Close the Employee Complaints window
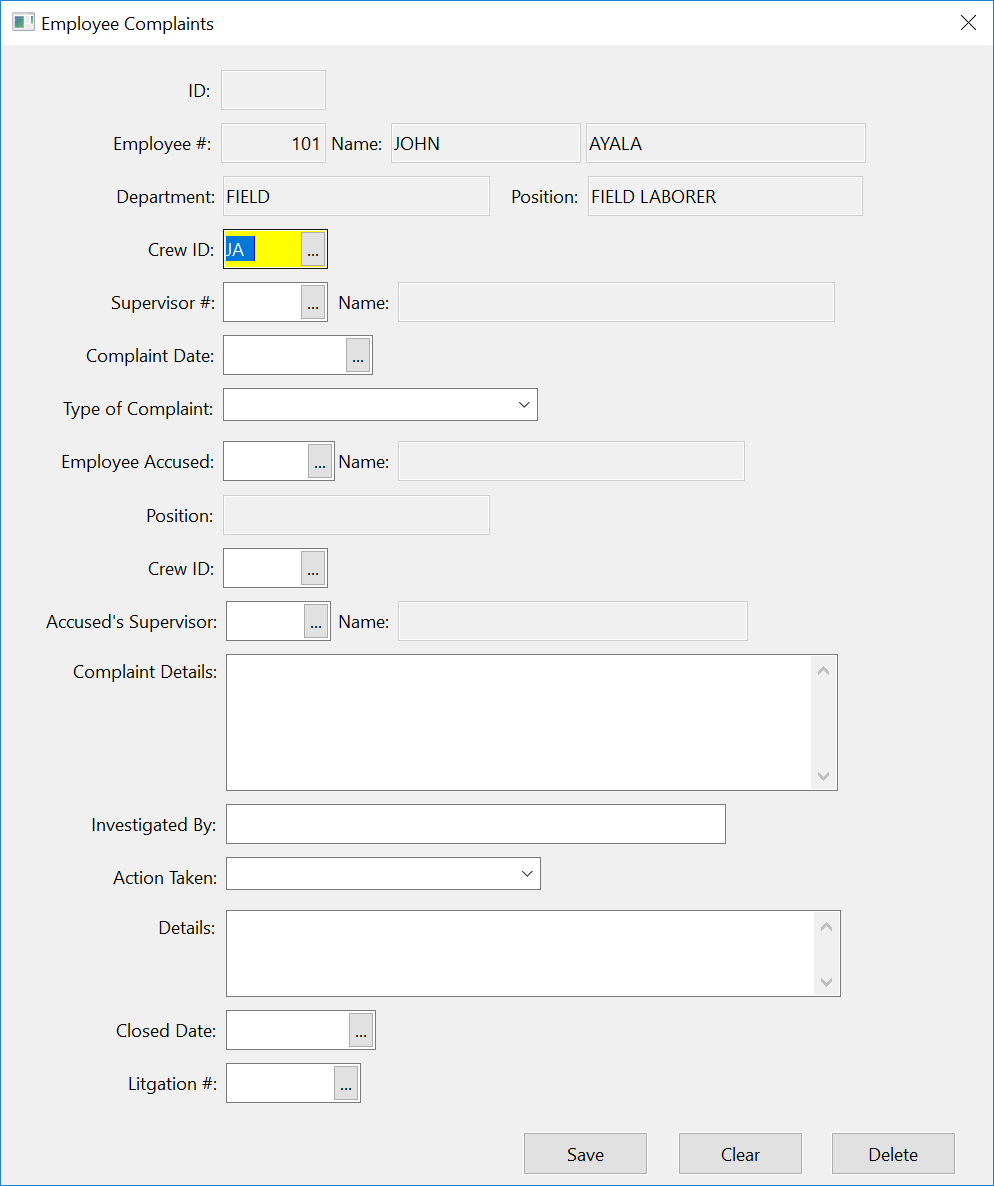994x1186 pixels. coord(968,23)
